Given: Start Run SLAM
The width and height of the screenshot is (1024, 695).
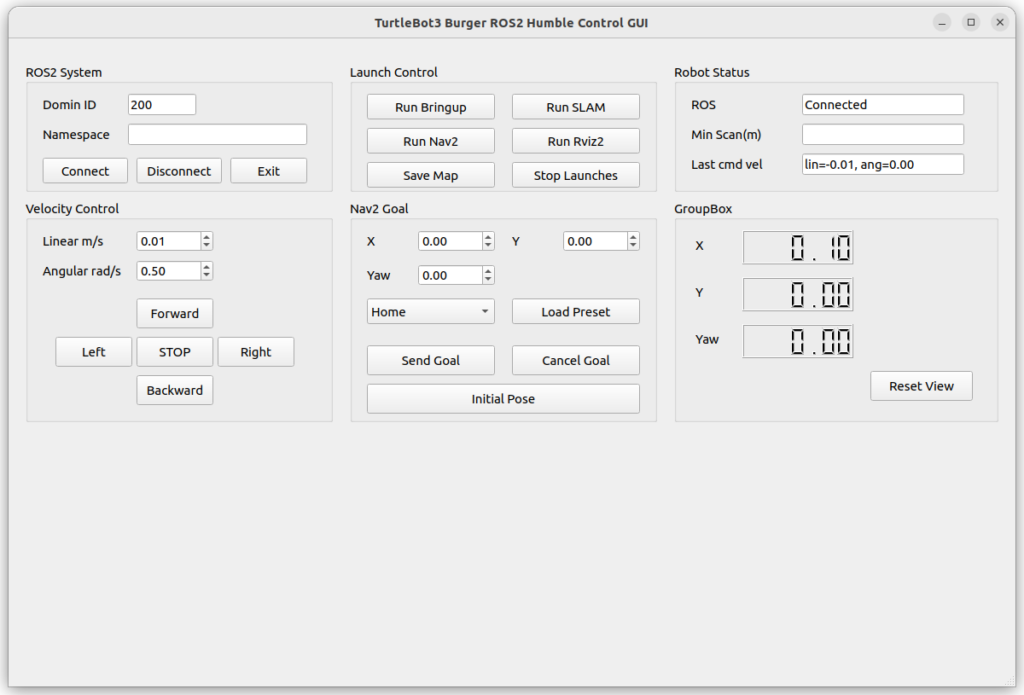Looking at the screenshot, I should pos(575,107).
